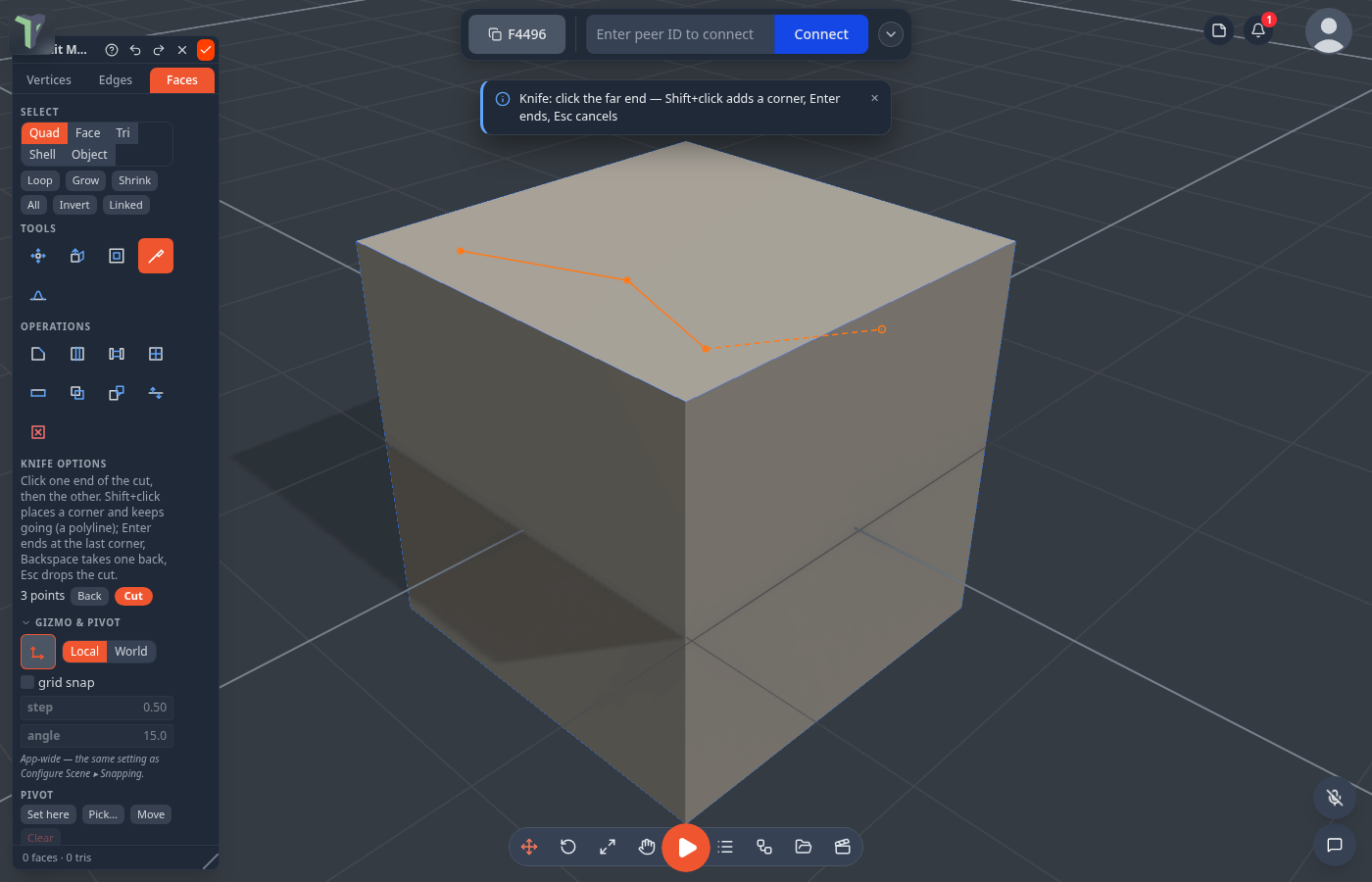Screen dimensions: 1372x882
Task: Click the grid subdivide operation icon
Action: tap(156, 354)
